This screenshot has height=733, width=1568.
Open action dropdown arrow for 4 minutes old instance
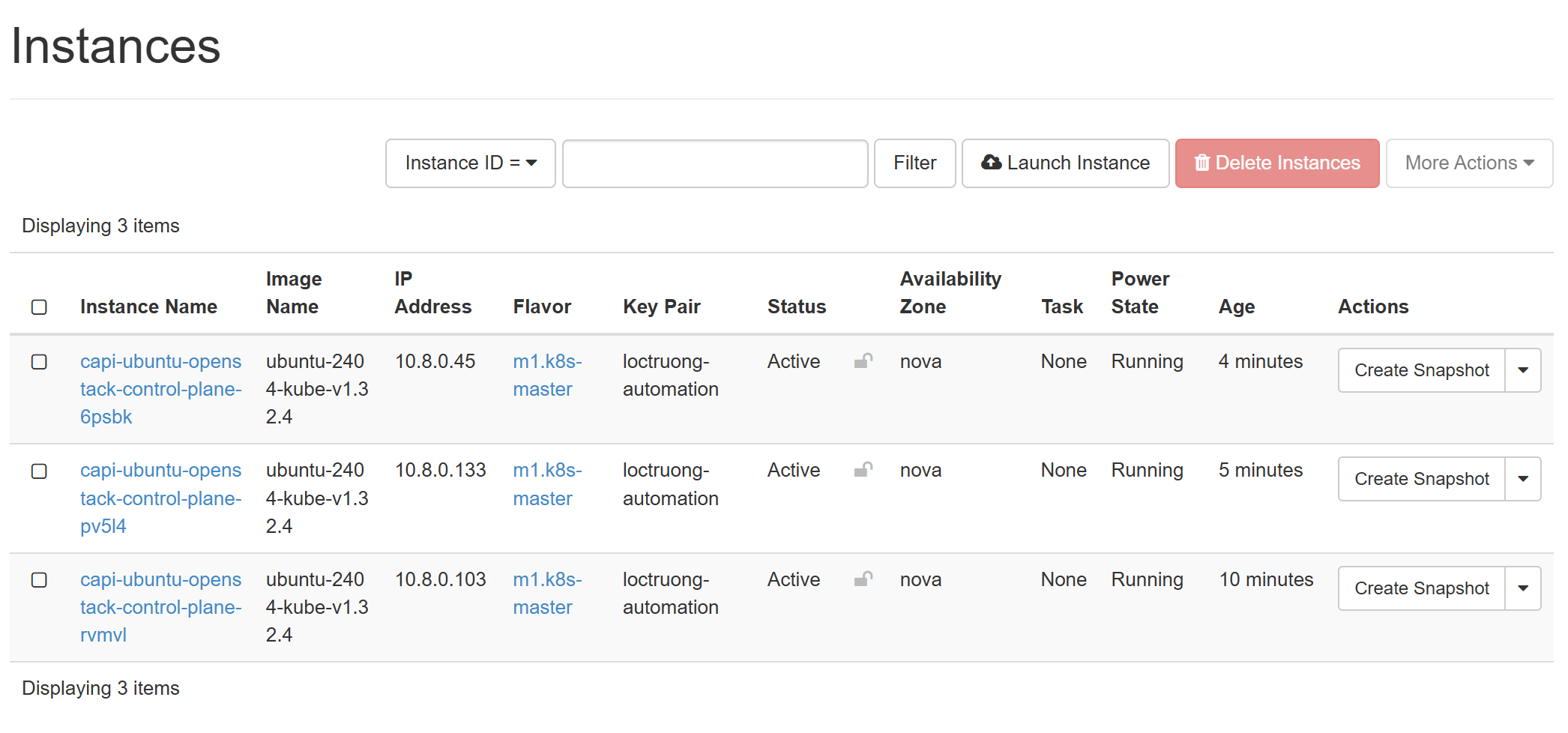tap(1522, 370)
